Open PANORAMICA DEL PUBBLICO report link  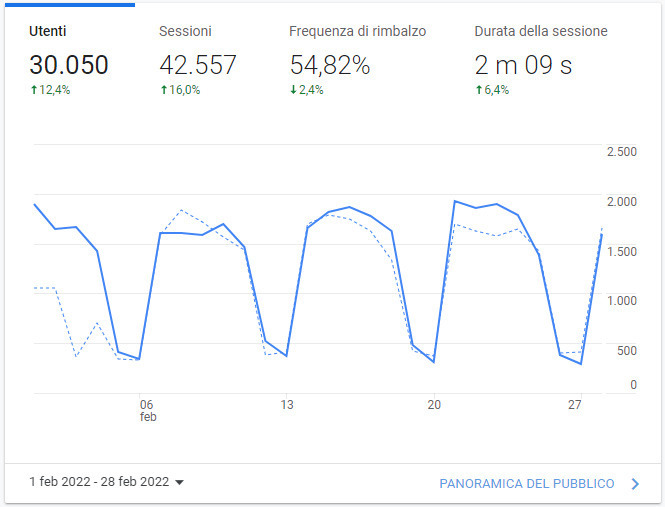[527, 484]
